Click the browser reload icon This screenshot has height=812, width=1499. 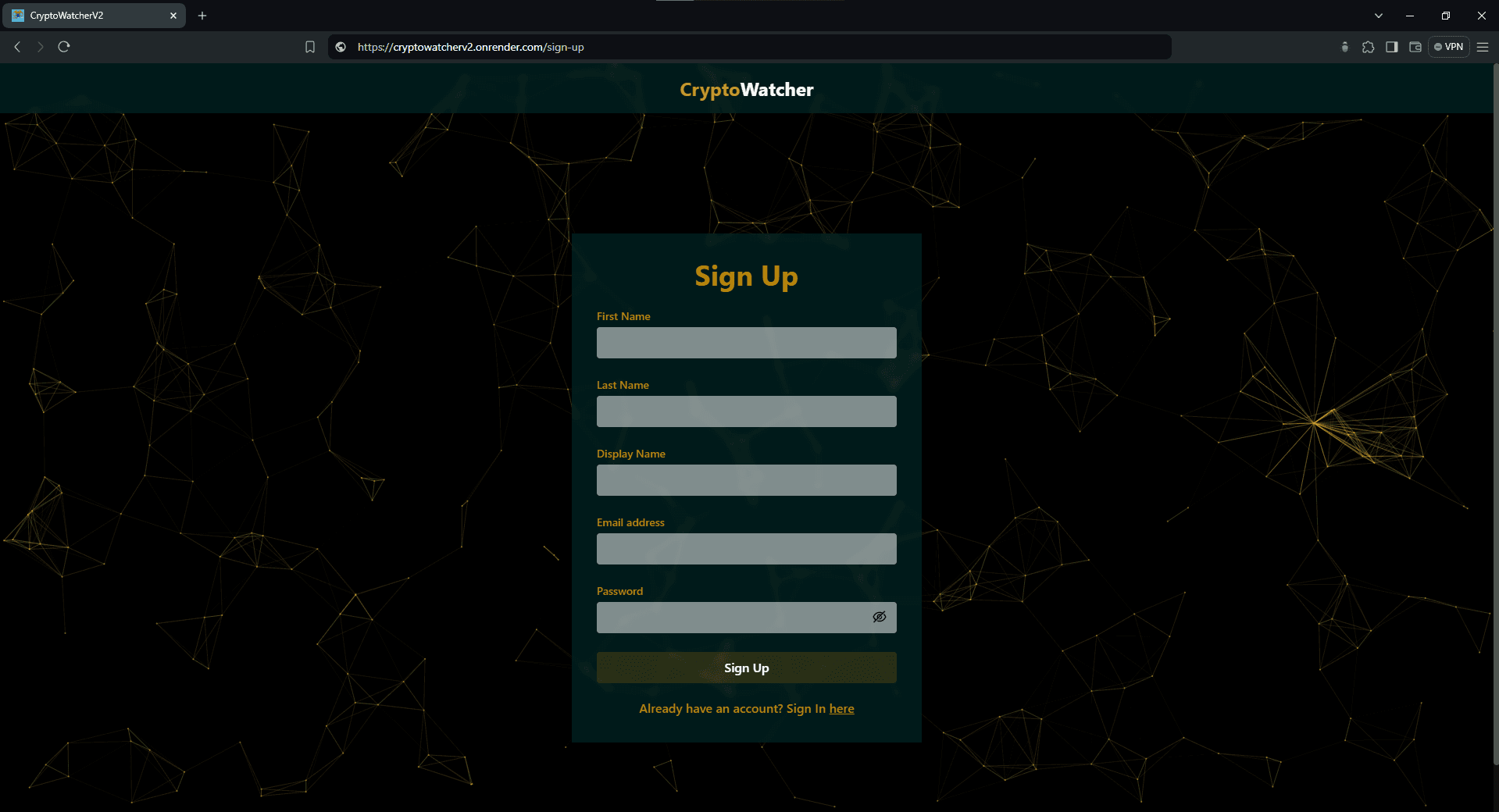(64, 47)
